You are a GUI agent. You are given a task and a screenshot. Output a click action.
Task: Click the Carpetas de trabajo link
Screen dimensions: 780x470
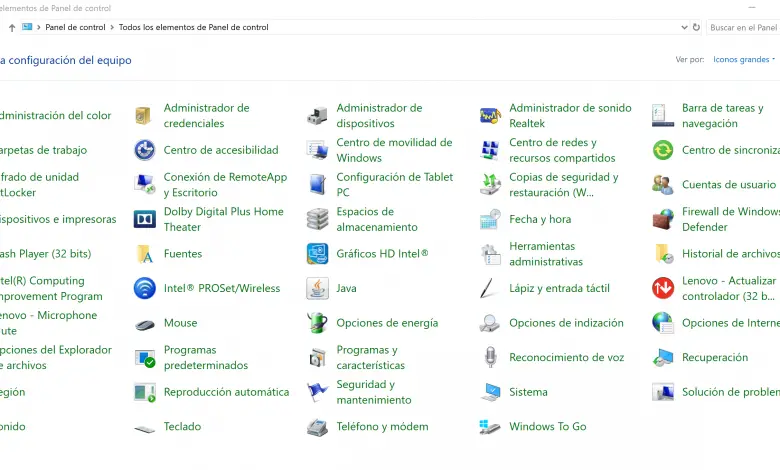click(43, 150)
